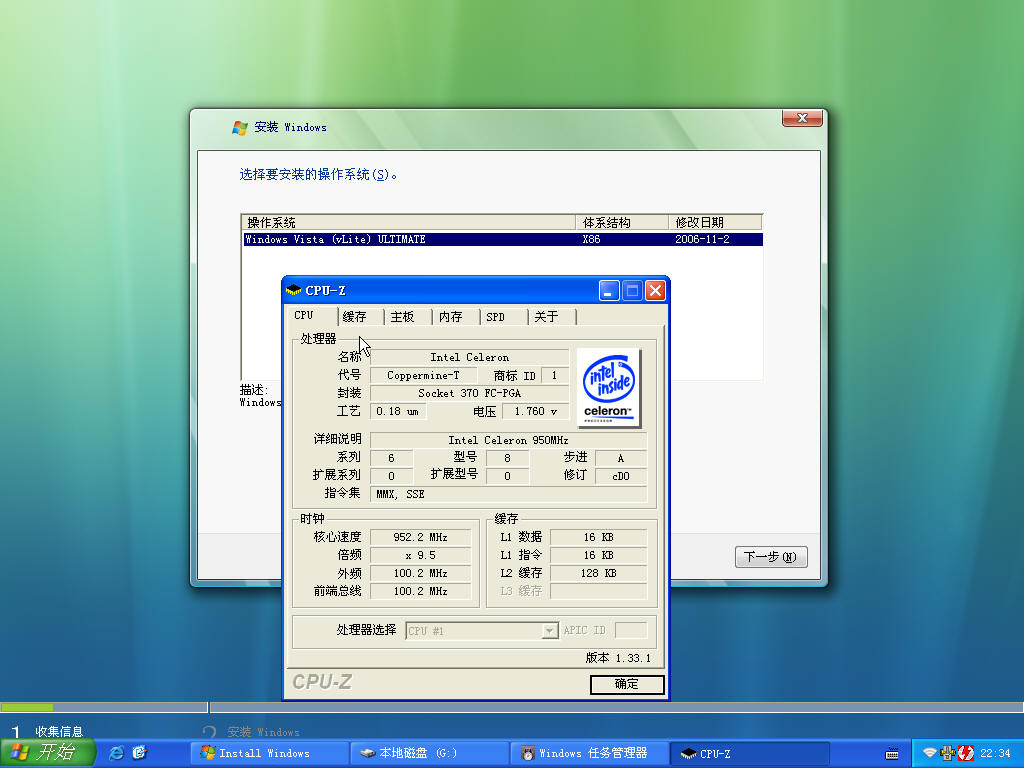The height and width of the screenshot is (768, 1024).
Task: Switch to 本地磁盘 (G:) taskbar button
Action: 429,753
